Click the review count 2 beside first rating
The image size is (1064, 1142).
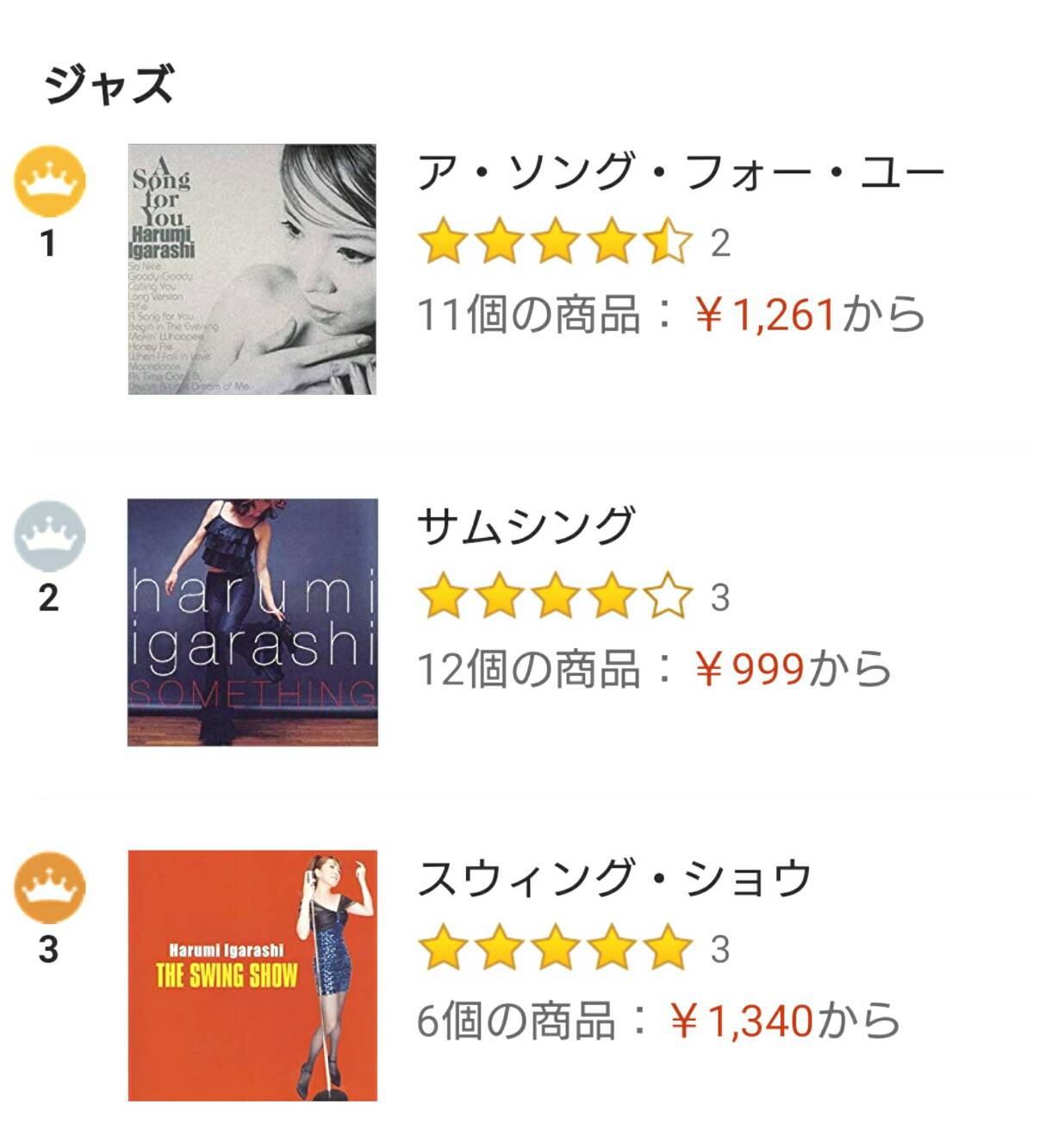[x=720, y=244]
